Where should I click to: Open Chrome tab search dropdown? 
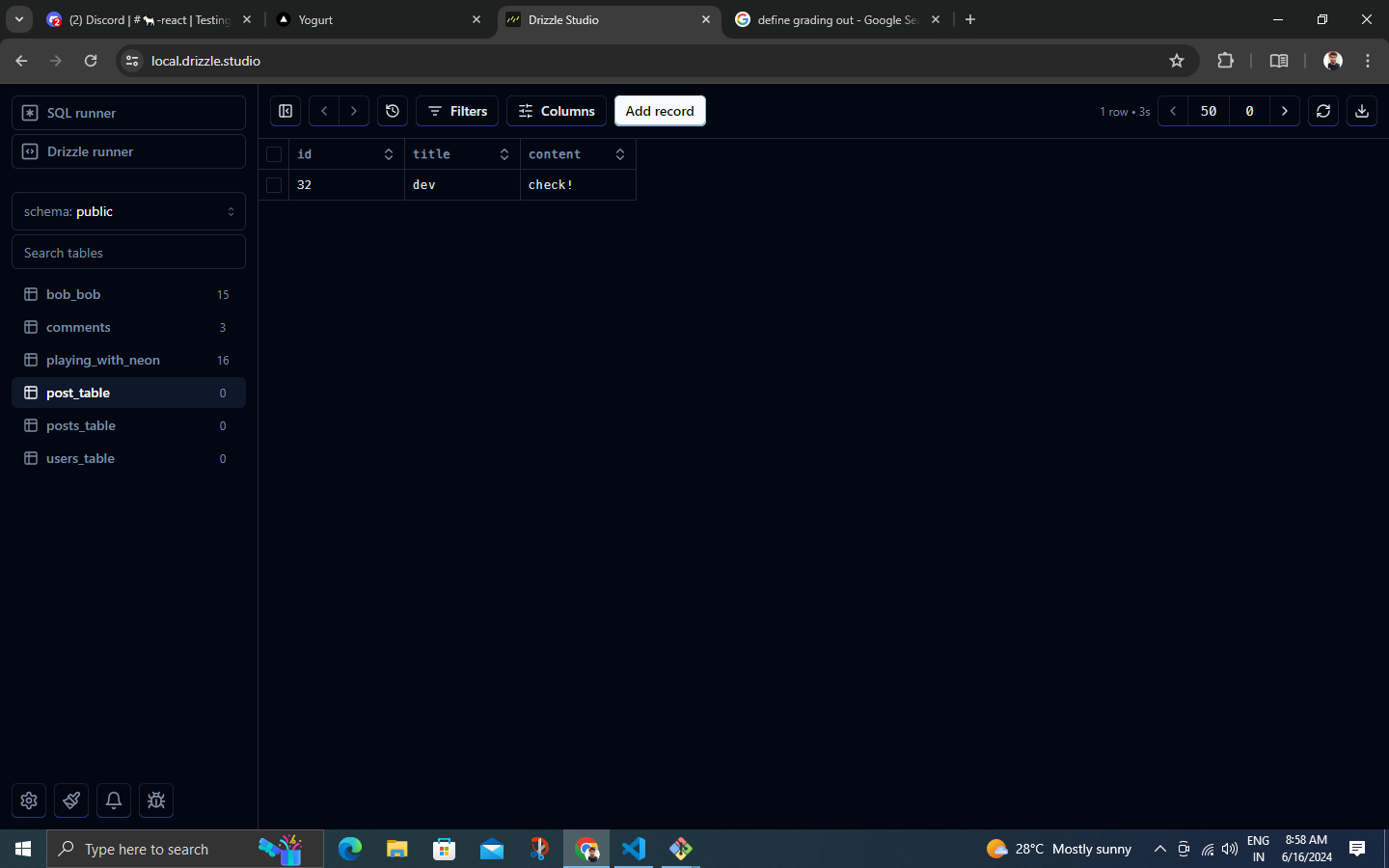click(x=18, y=19)
